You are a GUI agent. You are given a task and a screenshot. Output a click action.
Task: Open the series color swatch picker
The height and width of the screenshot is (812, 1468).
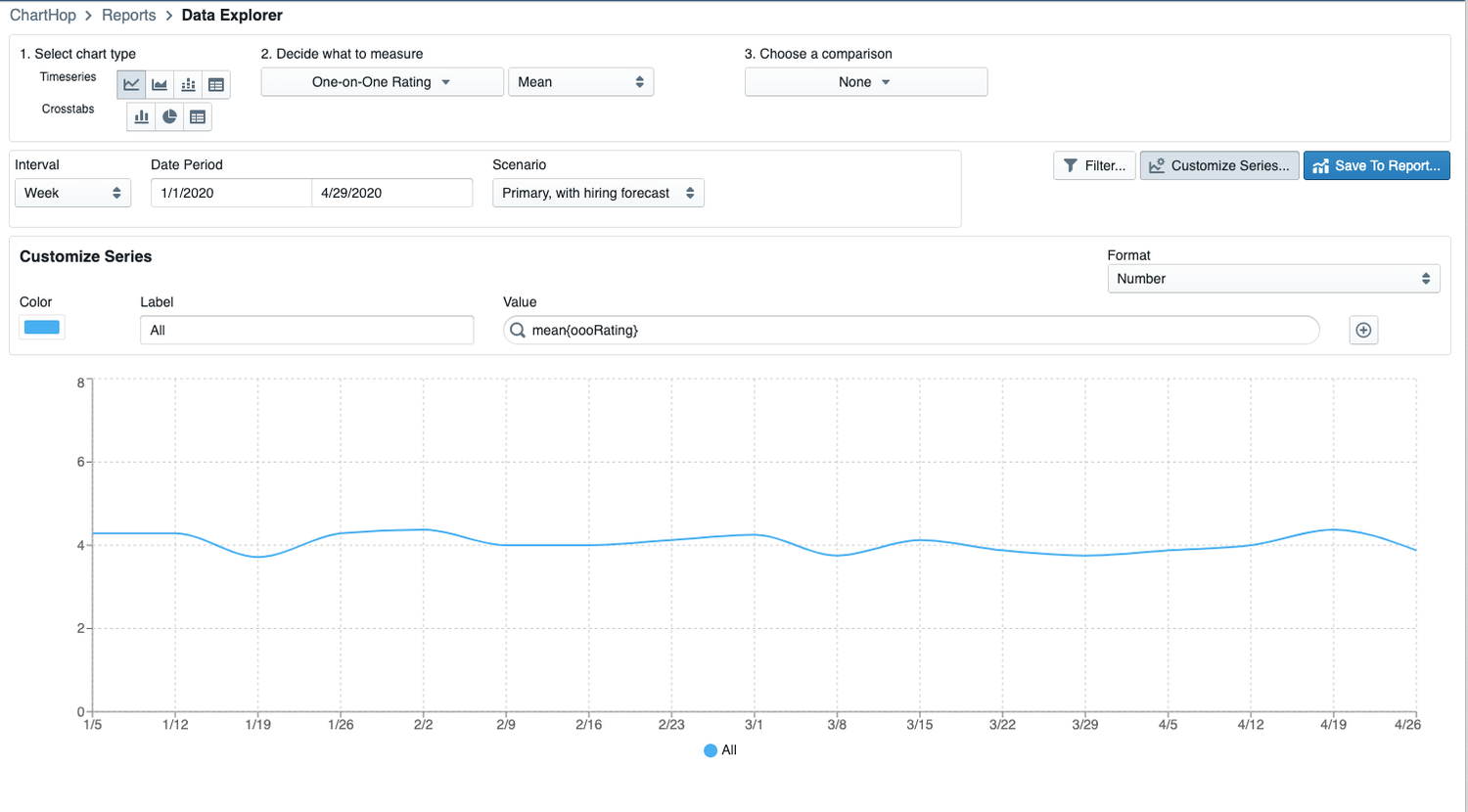click(x=42, y=327)
